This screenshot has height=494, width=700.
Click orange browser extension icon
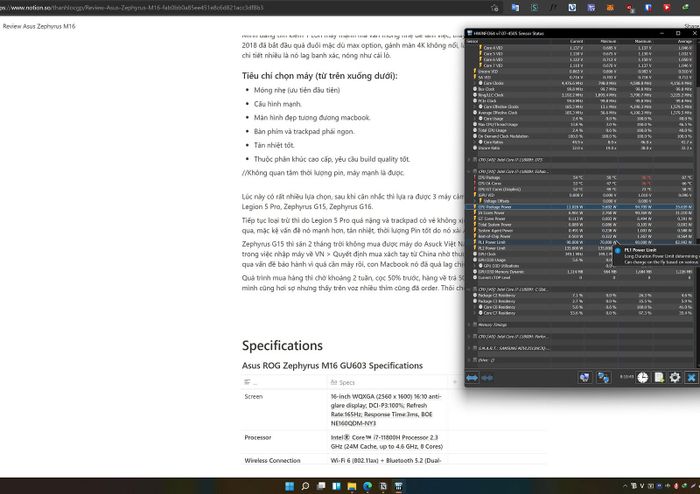click(610, 8)
